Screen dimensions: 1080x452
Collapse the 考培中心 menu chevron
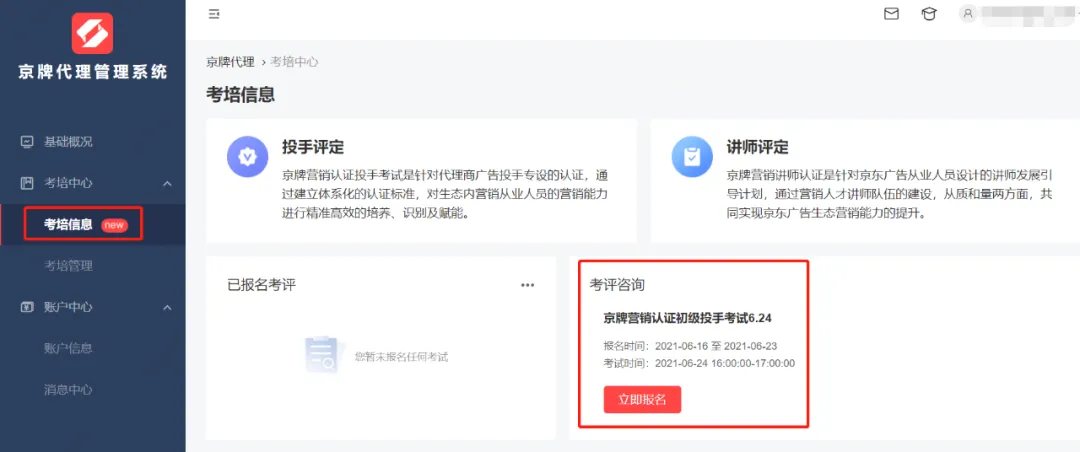[167, 183]
